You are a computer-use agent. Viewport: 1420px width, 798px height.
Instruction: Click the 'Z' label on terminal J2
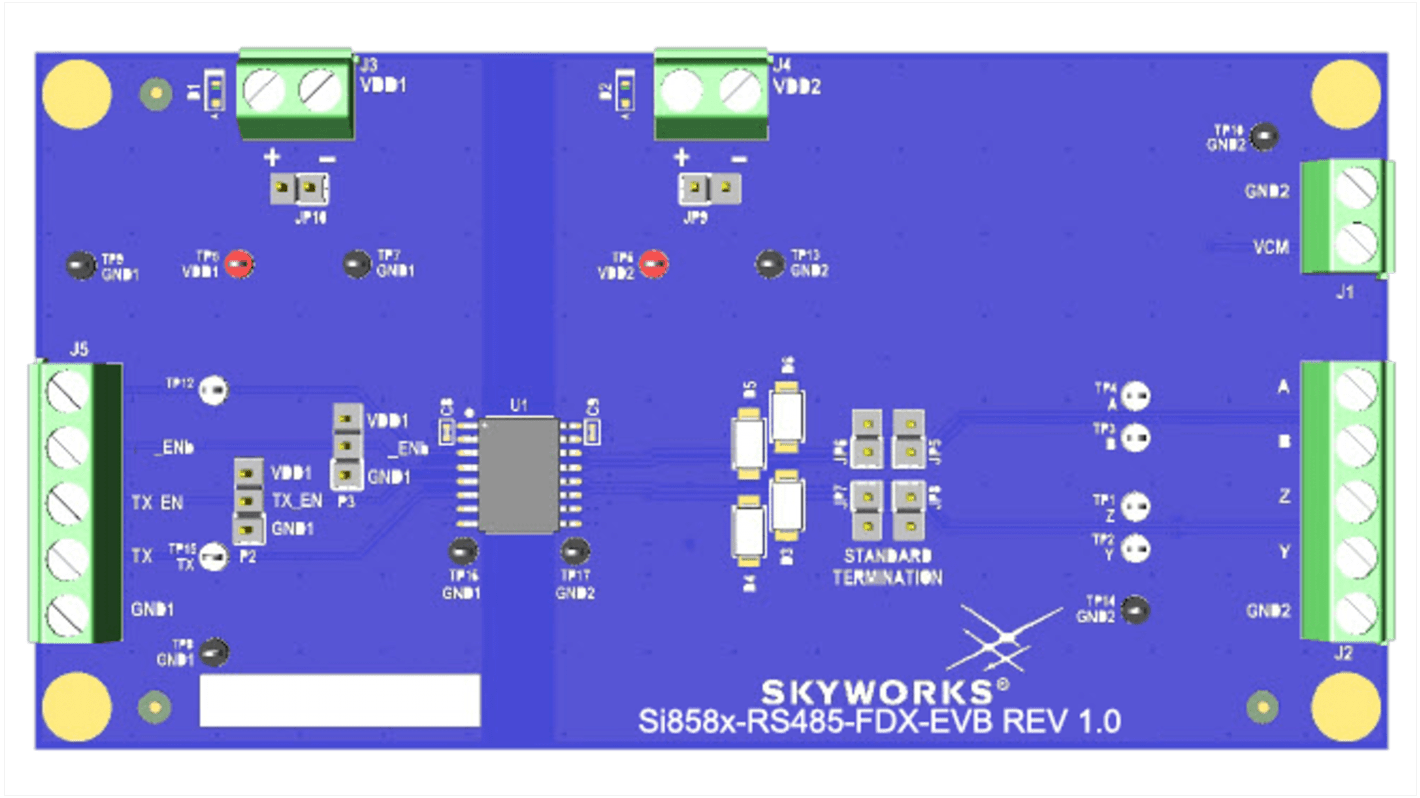[x=1283, y=496]
